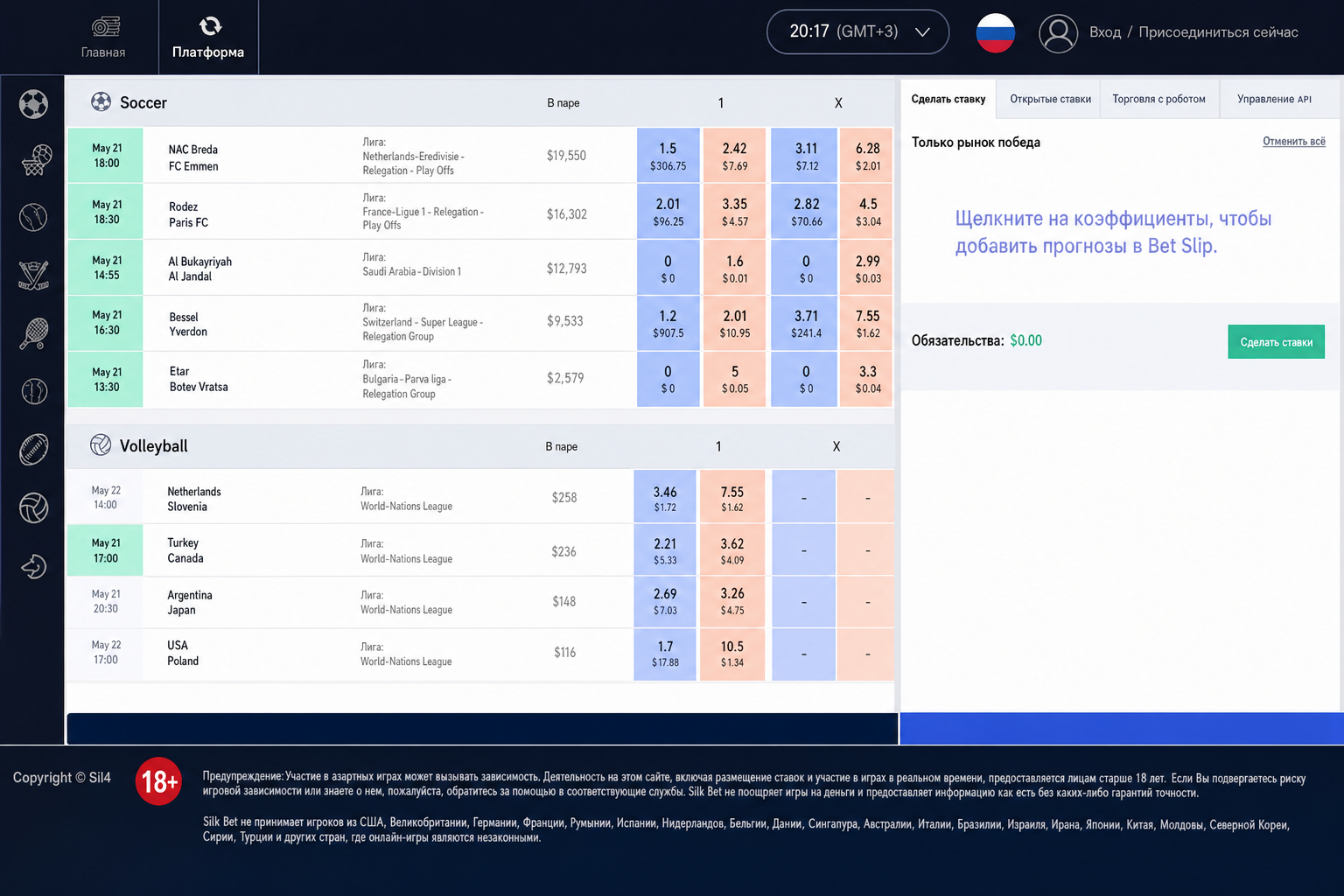Open the Etar Botev Vratsa match
The height and width of the screenshot is (896, 1344).
click(x=199, y=379)
